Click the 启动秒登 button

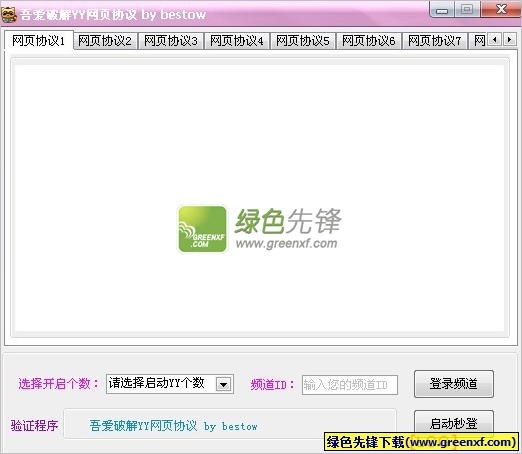454,422
